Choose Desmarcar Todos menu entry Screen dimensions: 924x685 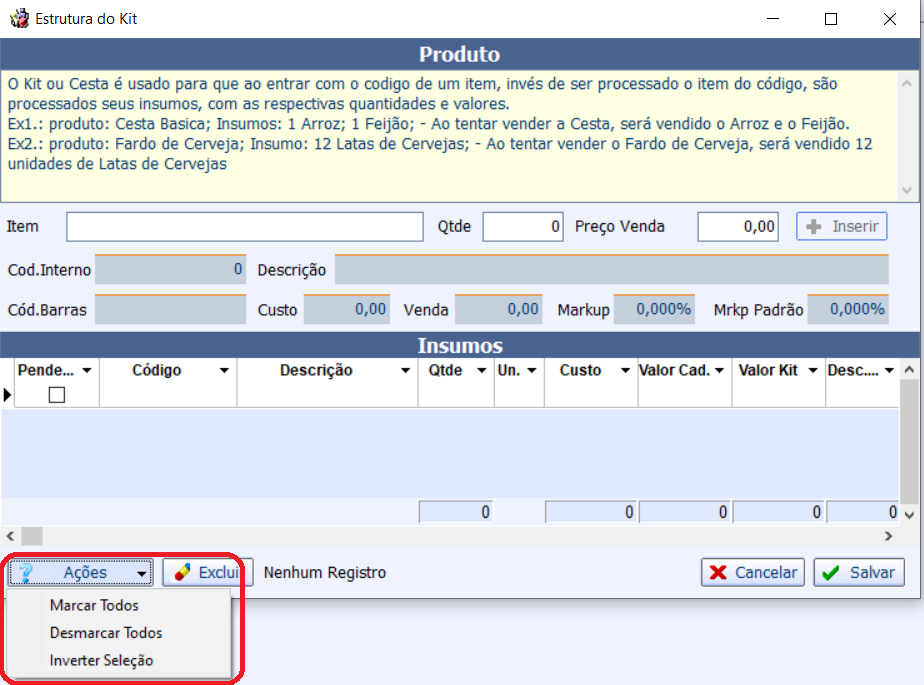[106, 633]
